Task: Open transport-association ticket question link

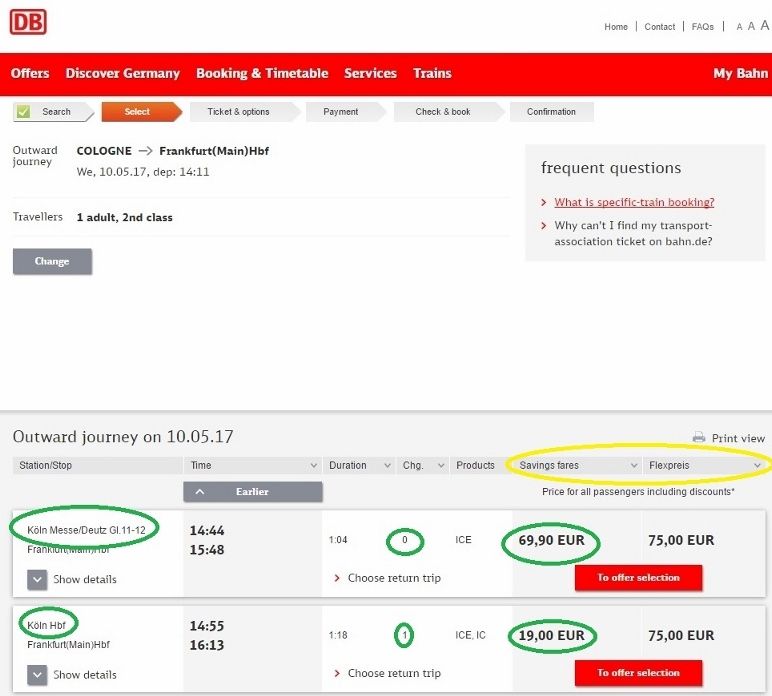Action: click(x=633, y=233)
